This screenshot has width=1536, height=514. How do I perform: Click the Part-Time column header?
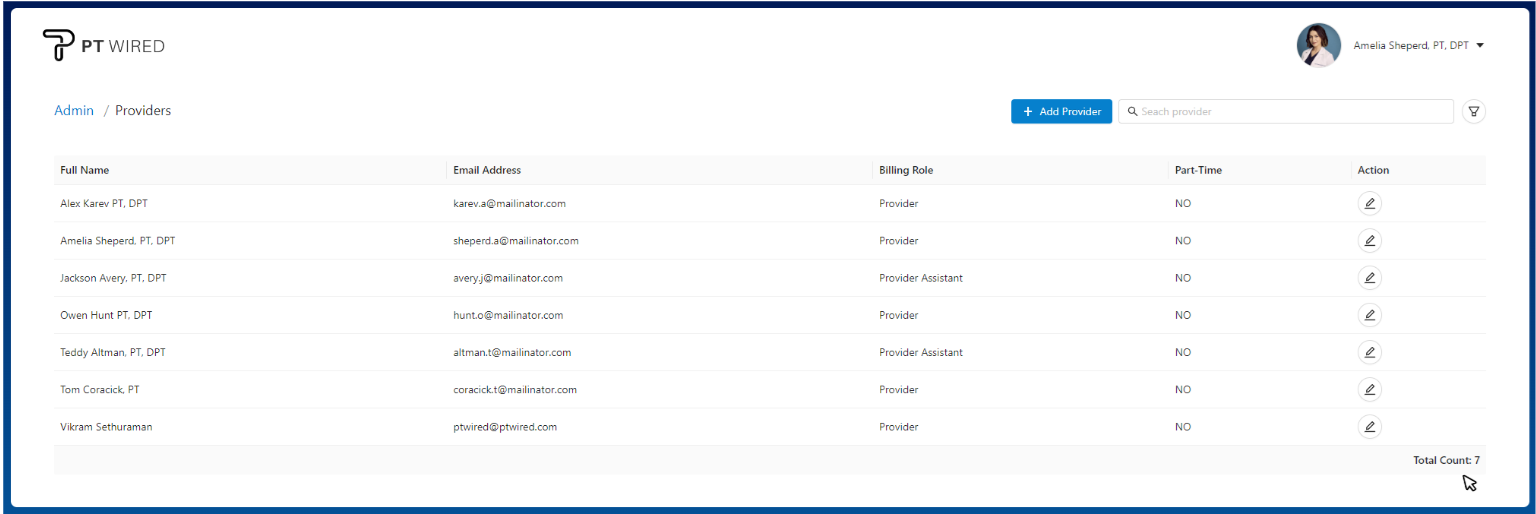point(1198,170)
